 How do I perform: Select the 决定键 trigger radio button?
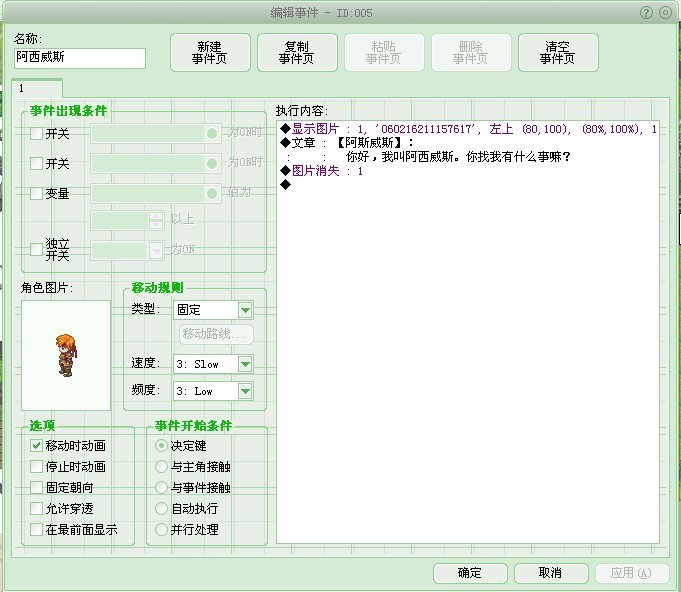coord(161,446)
